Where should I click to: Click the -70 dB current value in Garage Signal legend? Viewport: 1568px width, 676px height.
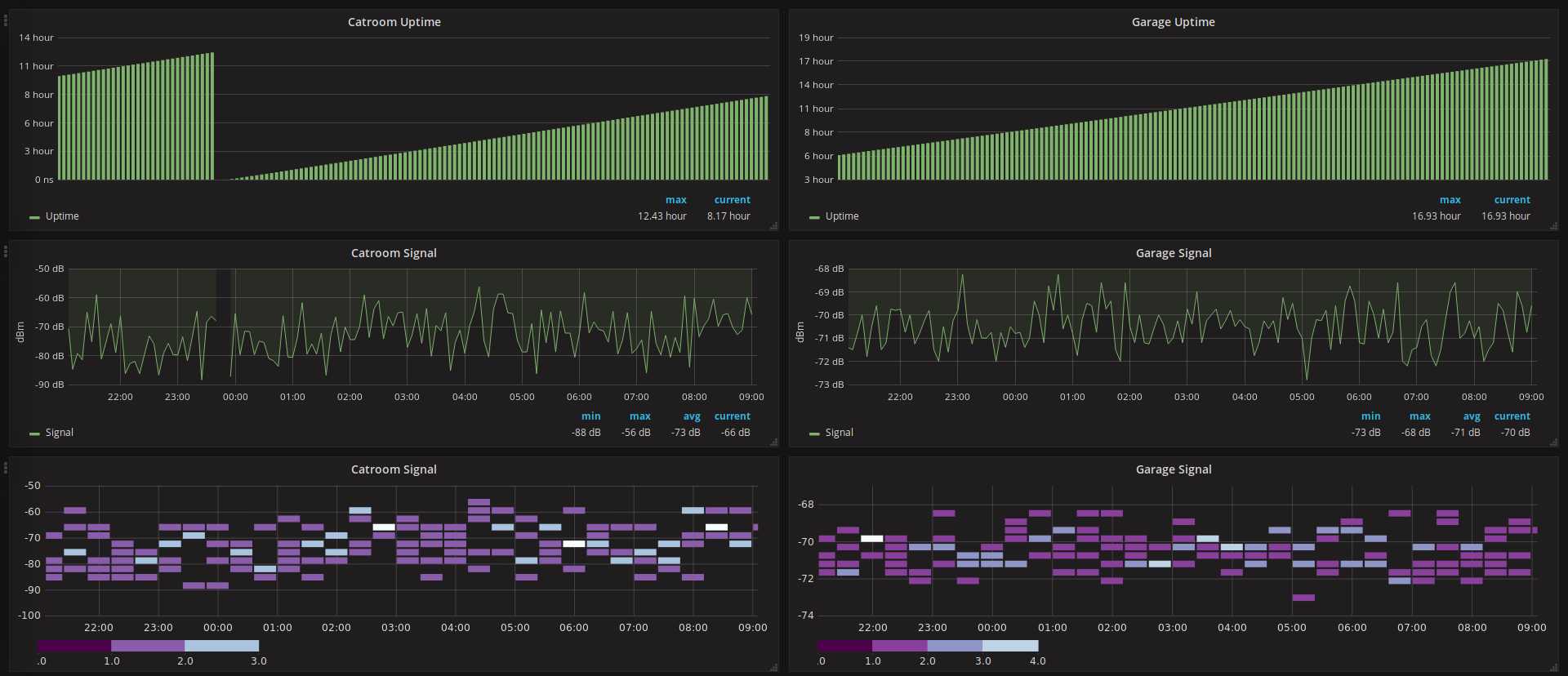pyautogui.click(x=1516, y=433)
